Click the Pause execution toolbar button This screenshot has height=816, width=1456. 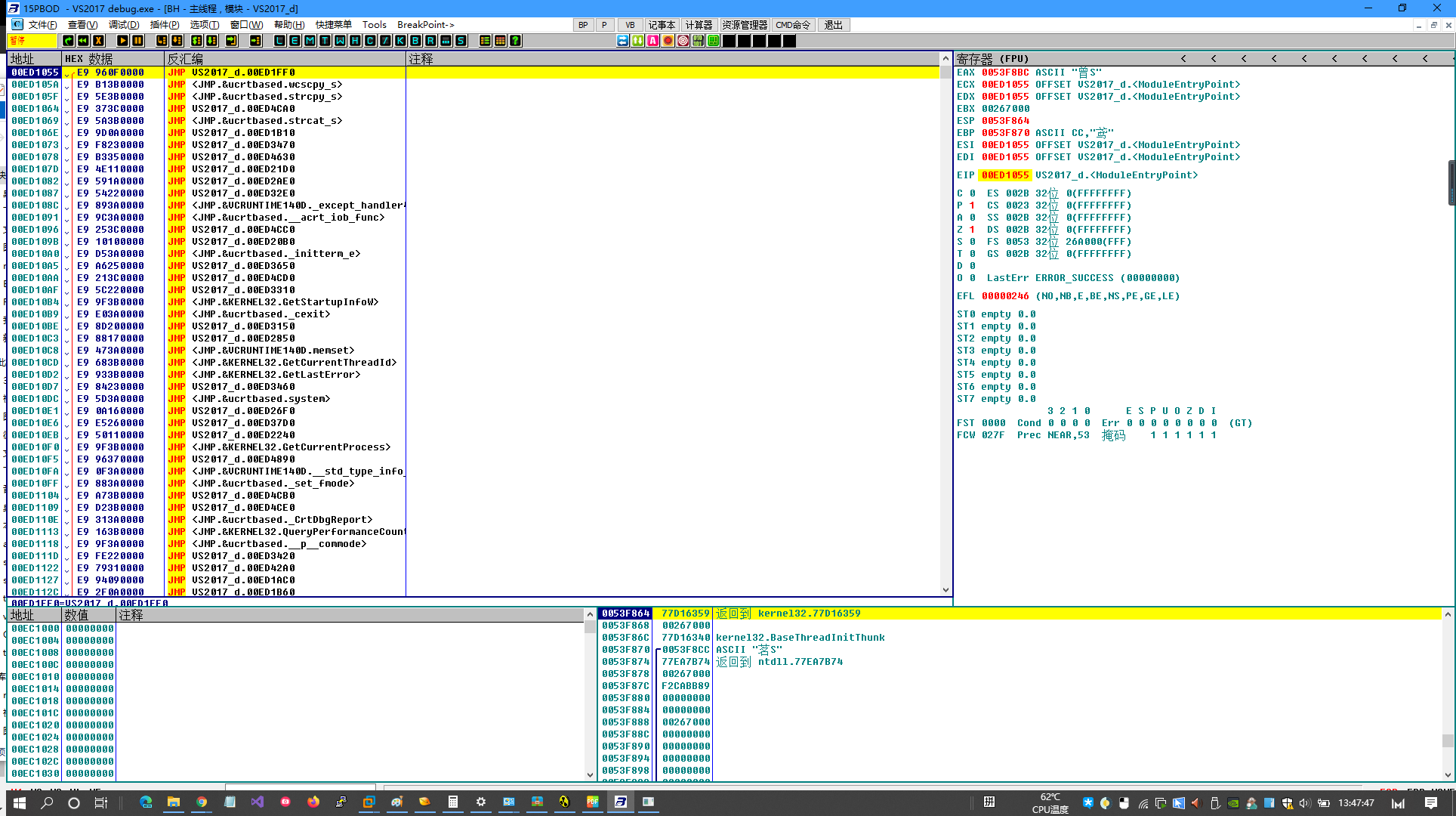point(137,41)
